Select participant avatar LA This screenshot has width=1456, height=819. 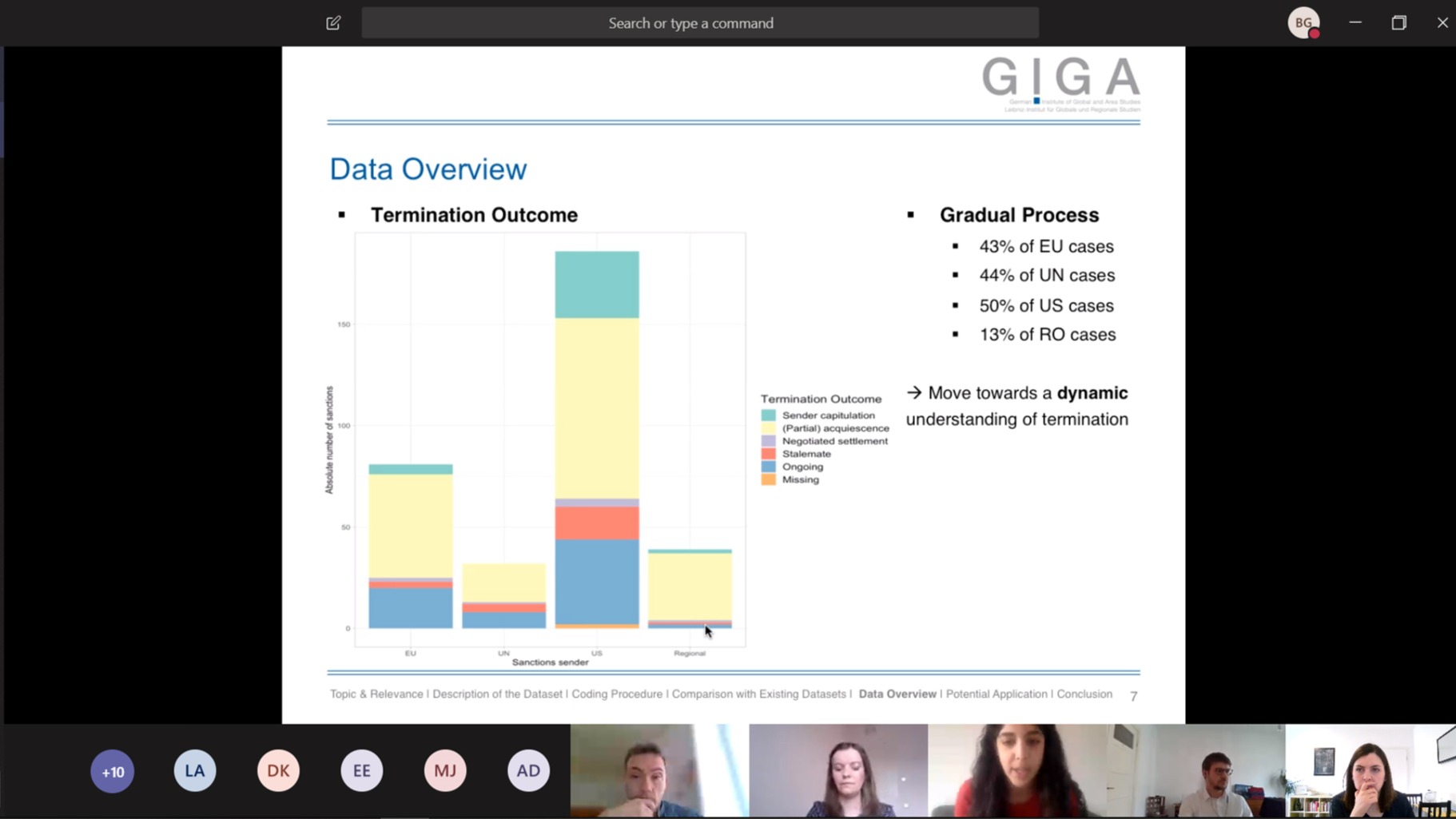pos(194,770)
